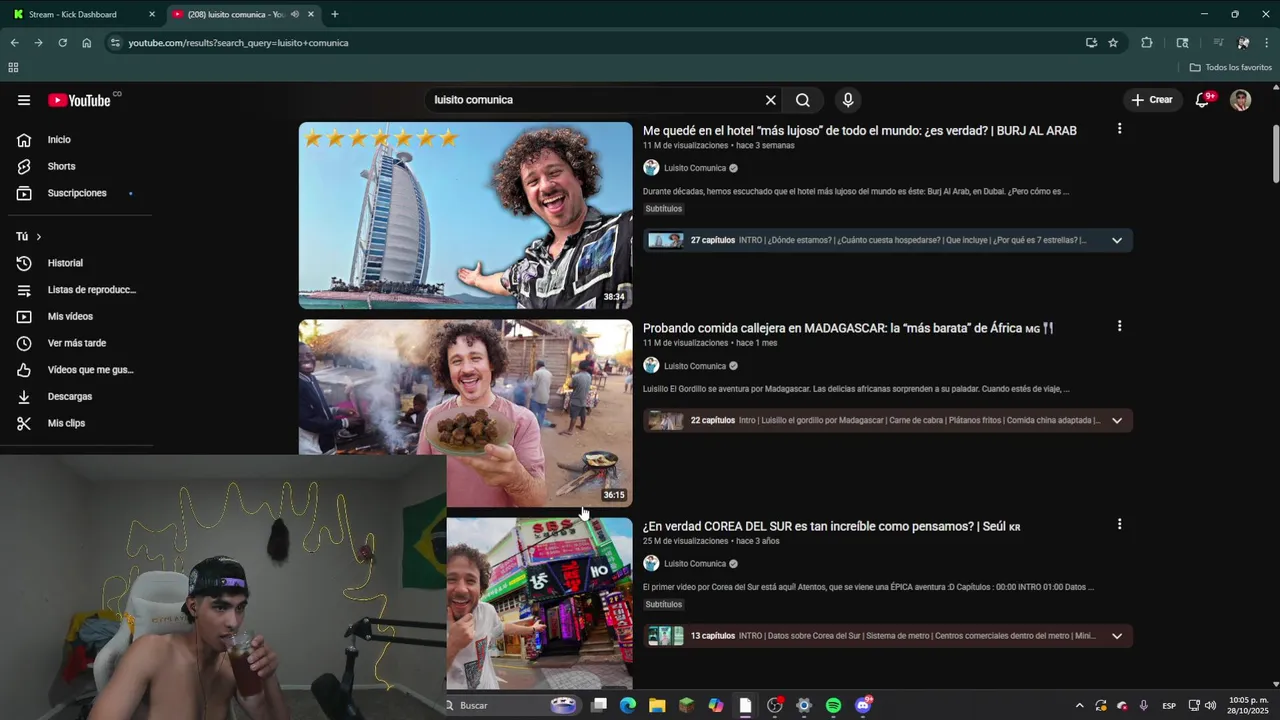Click the Chrome address bar URL

point(238,43)
